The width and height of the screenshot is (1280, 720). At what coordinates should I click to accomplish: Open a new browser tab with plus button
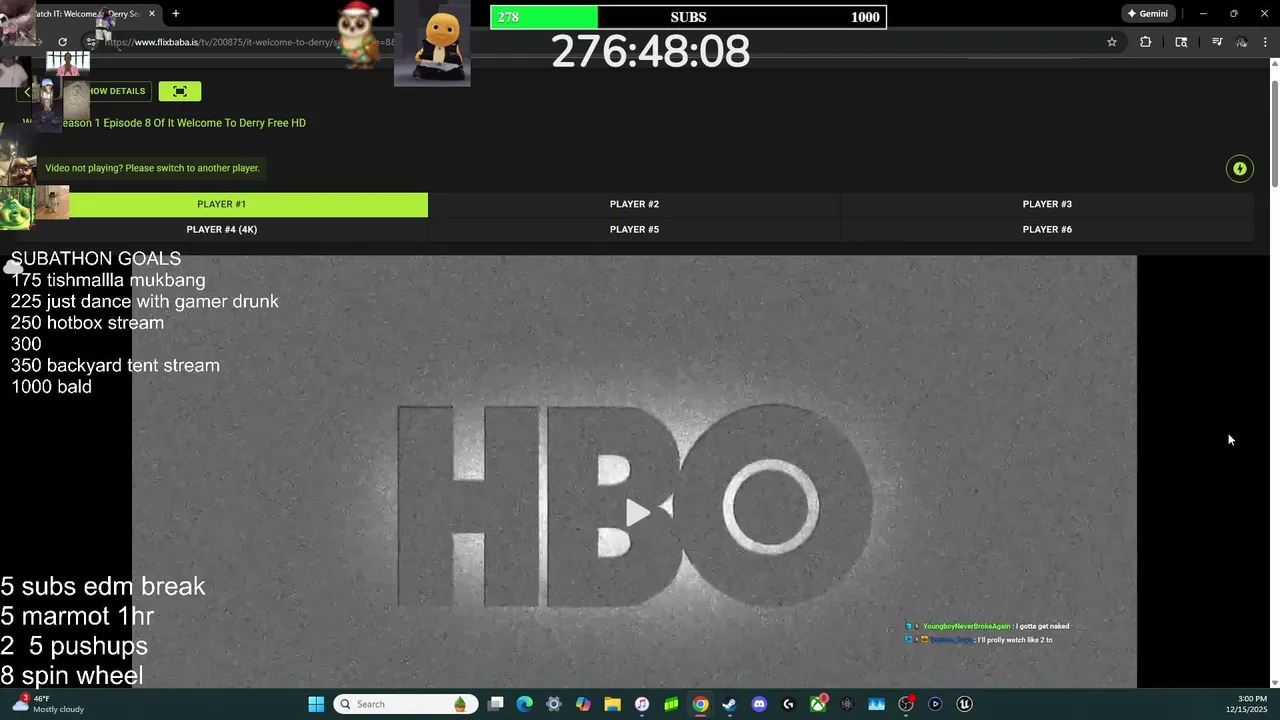click(x=176, y=14)
